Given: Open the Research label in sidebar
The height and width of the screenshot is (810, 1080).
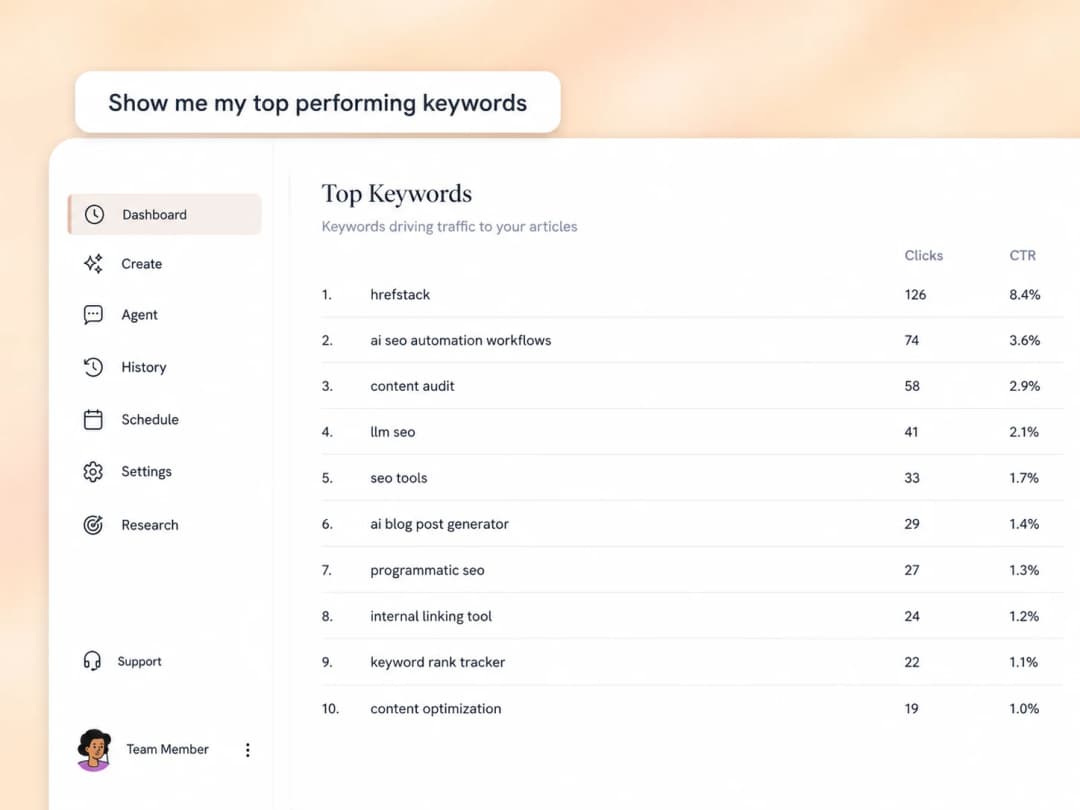Looking at the screenshot, I should [x=150, y=525].
